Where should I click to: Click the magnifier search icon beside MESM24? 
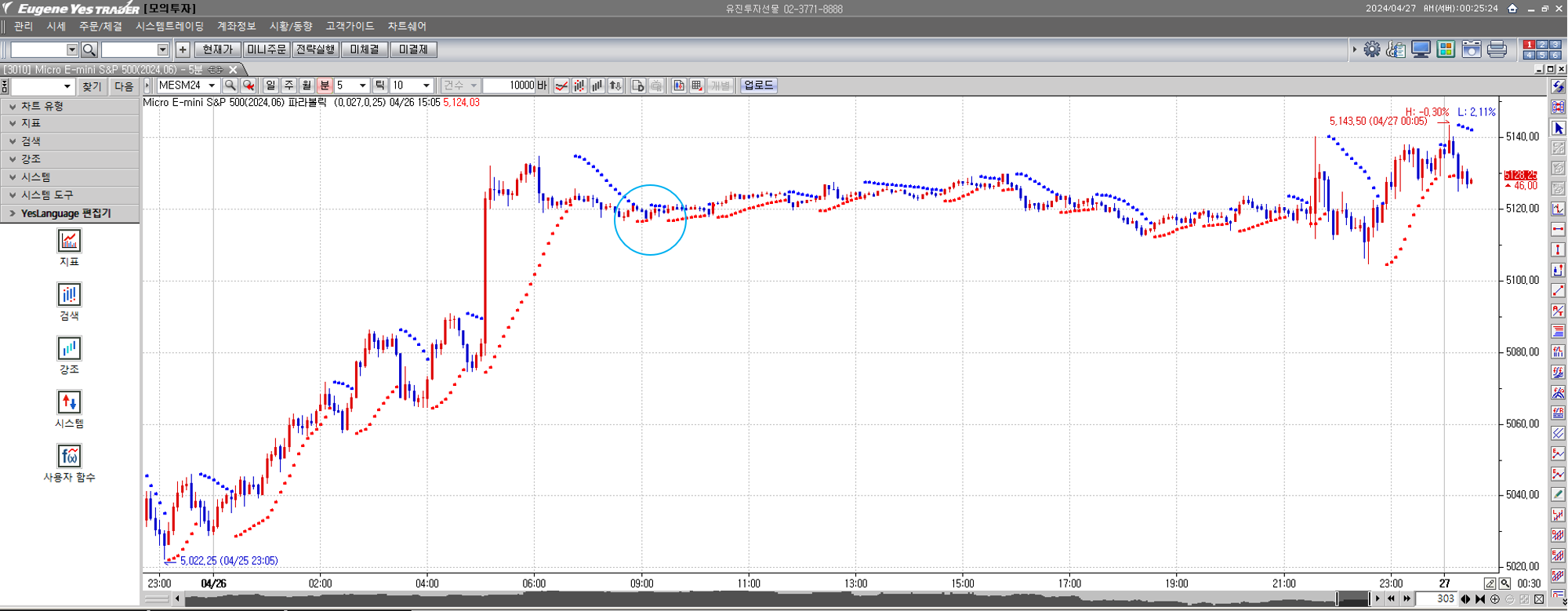[230, 85]
